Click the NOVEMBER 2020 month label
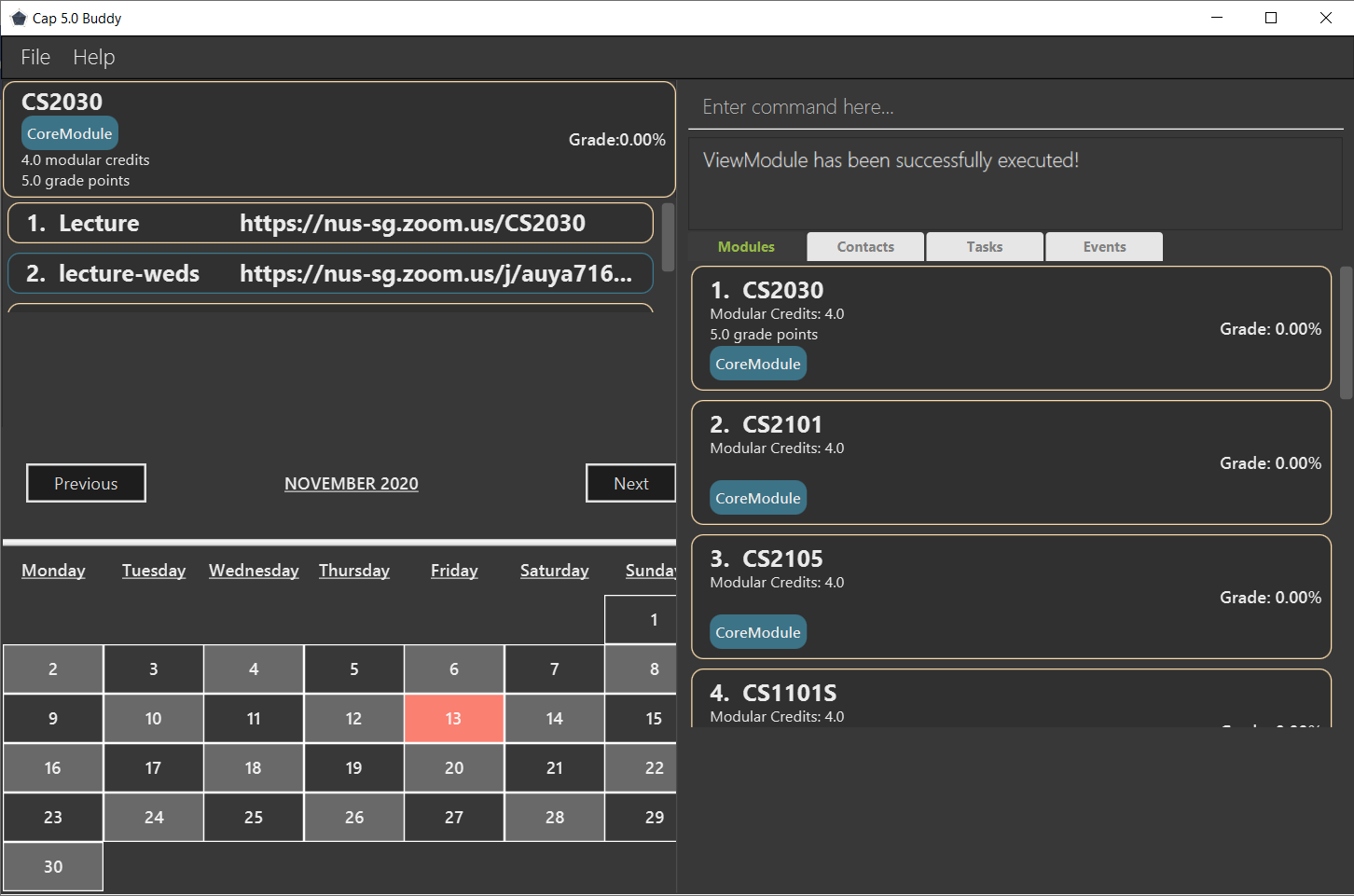This screenshot has height=896, width=1354. tap(352, 484)
